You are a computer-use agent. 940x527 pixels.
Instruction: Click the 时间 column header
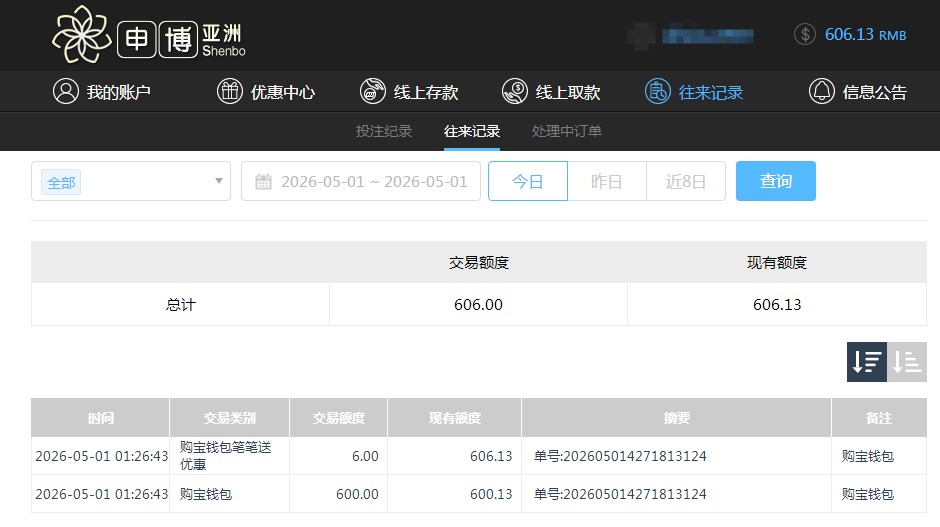[x=100, y=418]
